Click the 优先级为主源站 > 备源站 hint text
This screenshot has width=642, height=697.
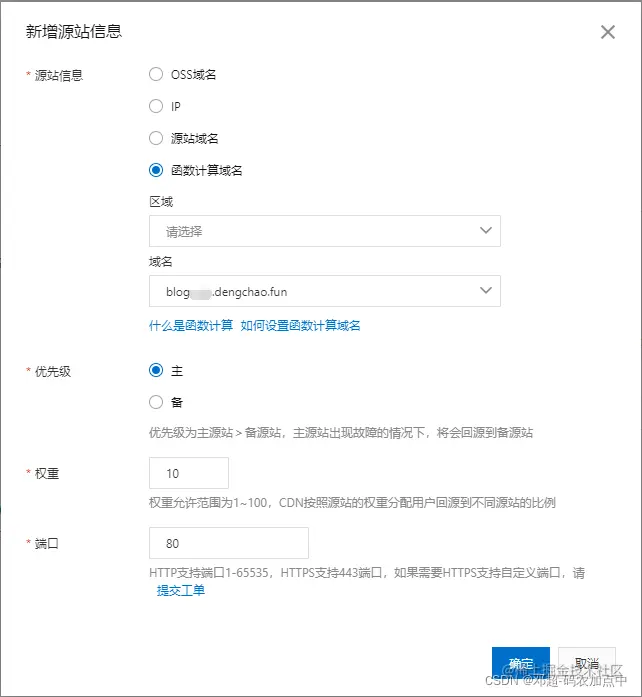pos(341,433)
